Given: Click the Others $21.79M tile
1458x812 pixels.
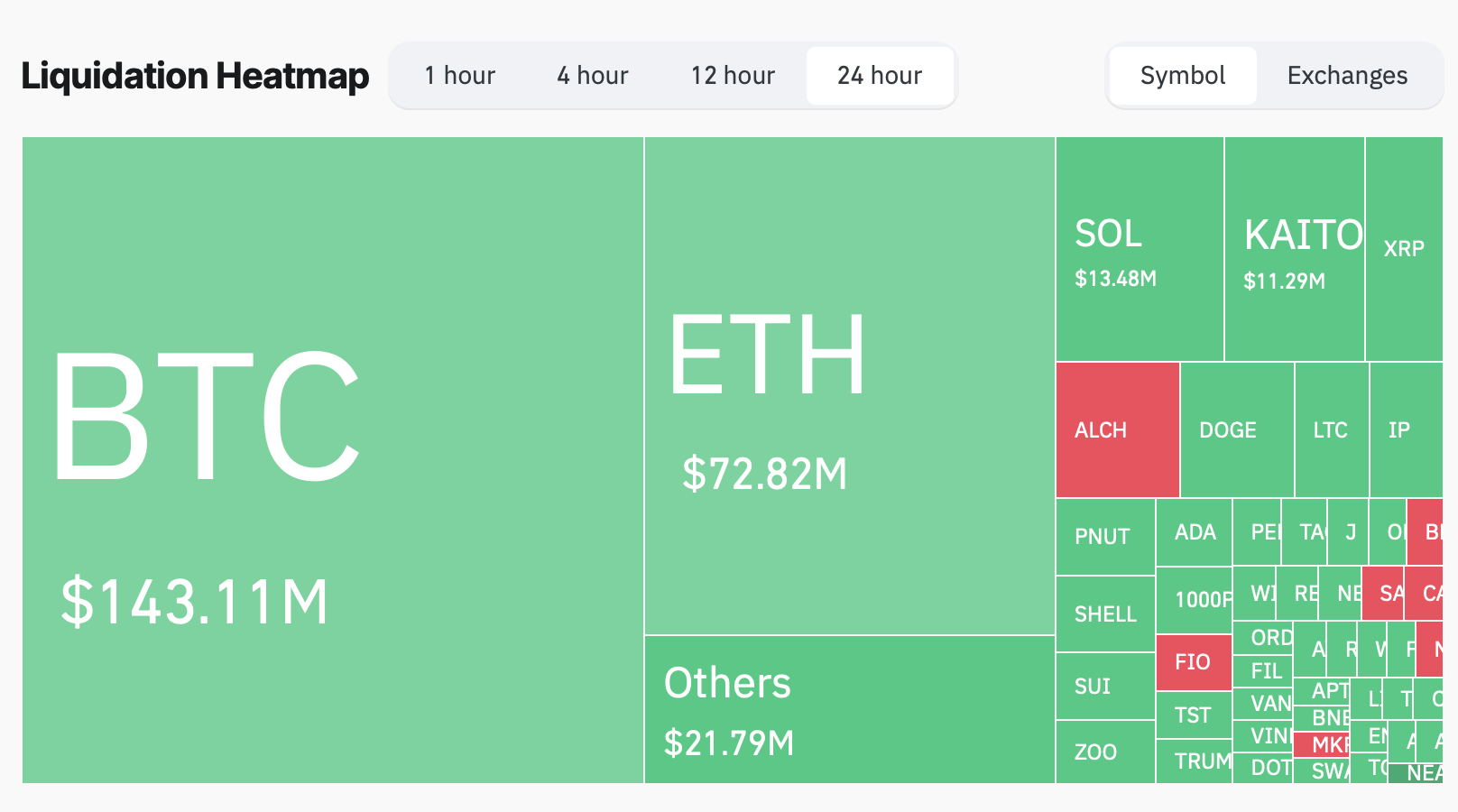Looking at the screenshot, I should [x=849, y=710].
